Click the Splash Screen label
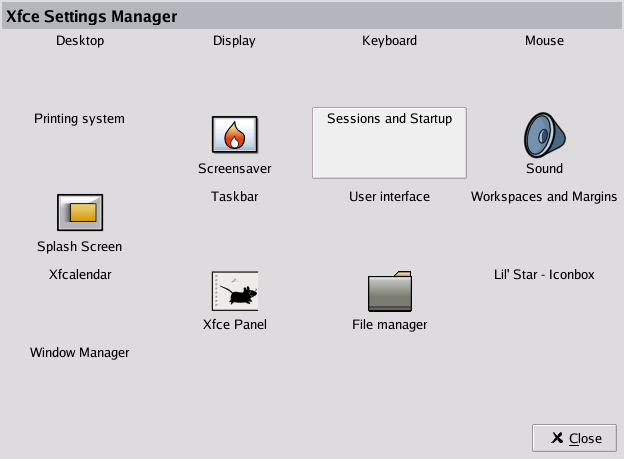This screenshot has height=459, width=624. [80, 246]
